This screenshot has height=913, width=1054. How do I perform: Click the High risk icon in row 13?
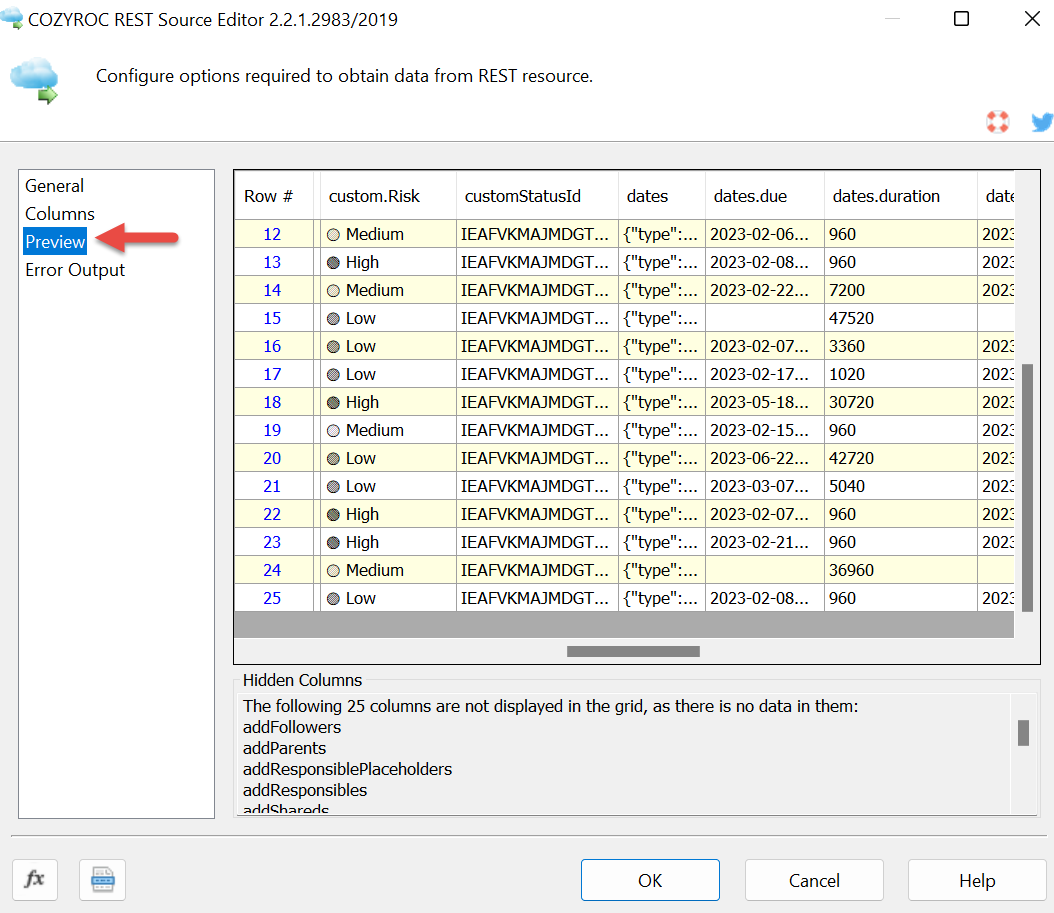[334, 263]
